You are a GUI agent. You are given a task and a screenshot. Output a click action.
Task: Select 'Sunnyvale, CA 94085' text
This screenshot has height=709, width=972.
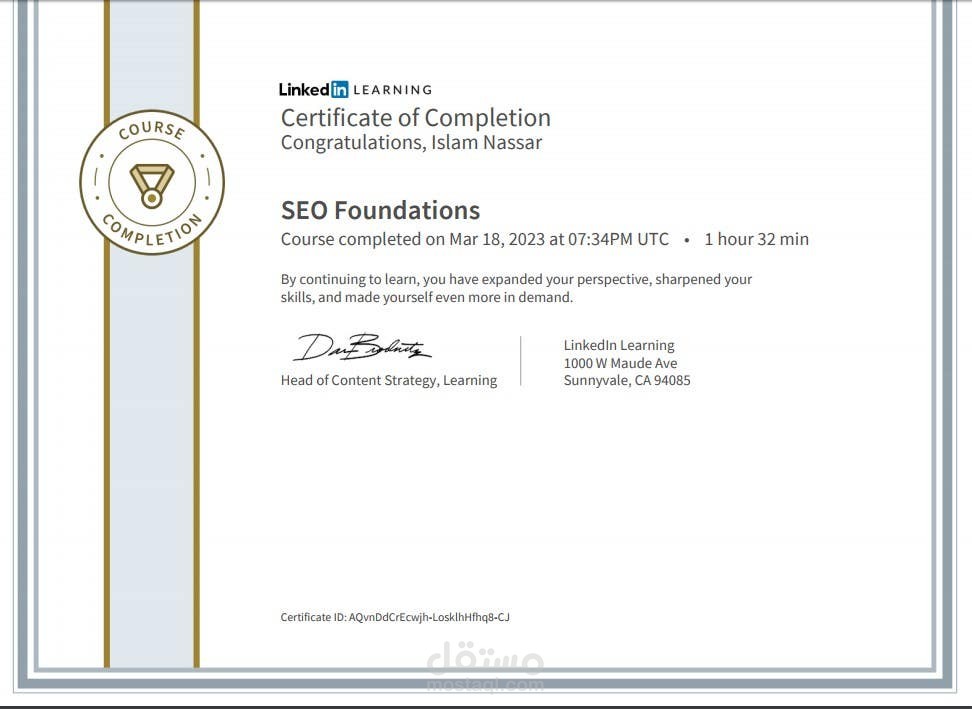(x=627, y=381)
